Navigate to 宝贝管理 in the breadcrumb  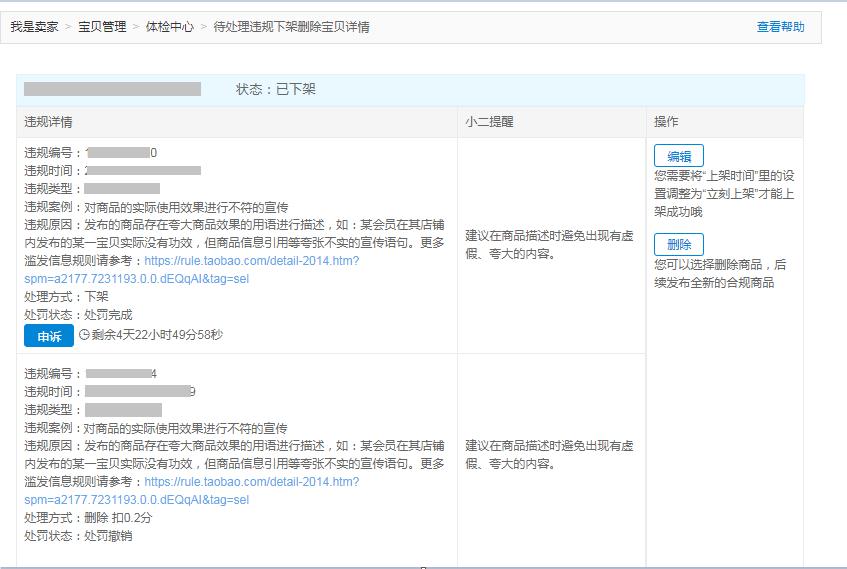point(102,27)
